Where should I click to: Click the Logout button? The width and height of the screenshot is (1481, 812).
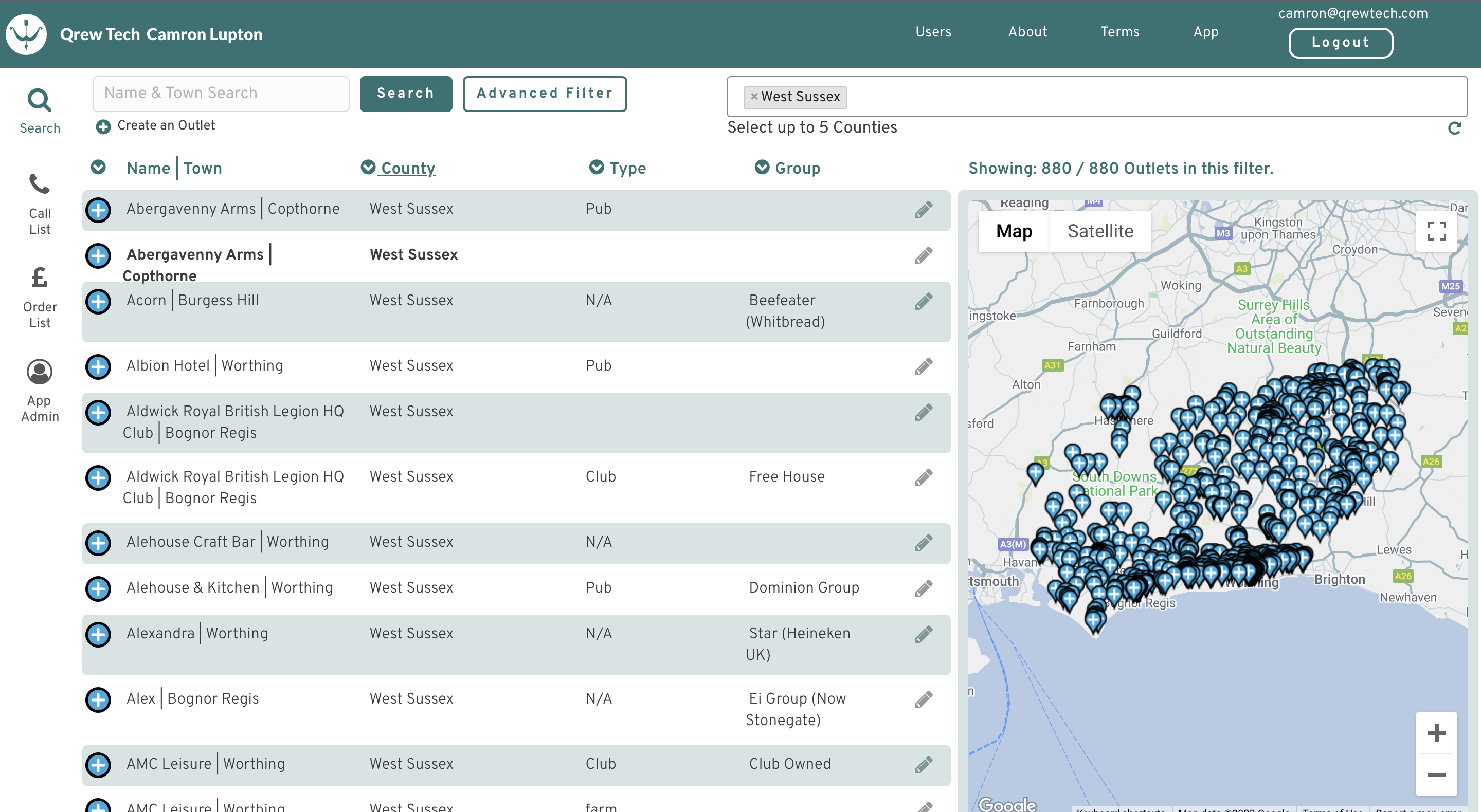1340,43
